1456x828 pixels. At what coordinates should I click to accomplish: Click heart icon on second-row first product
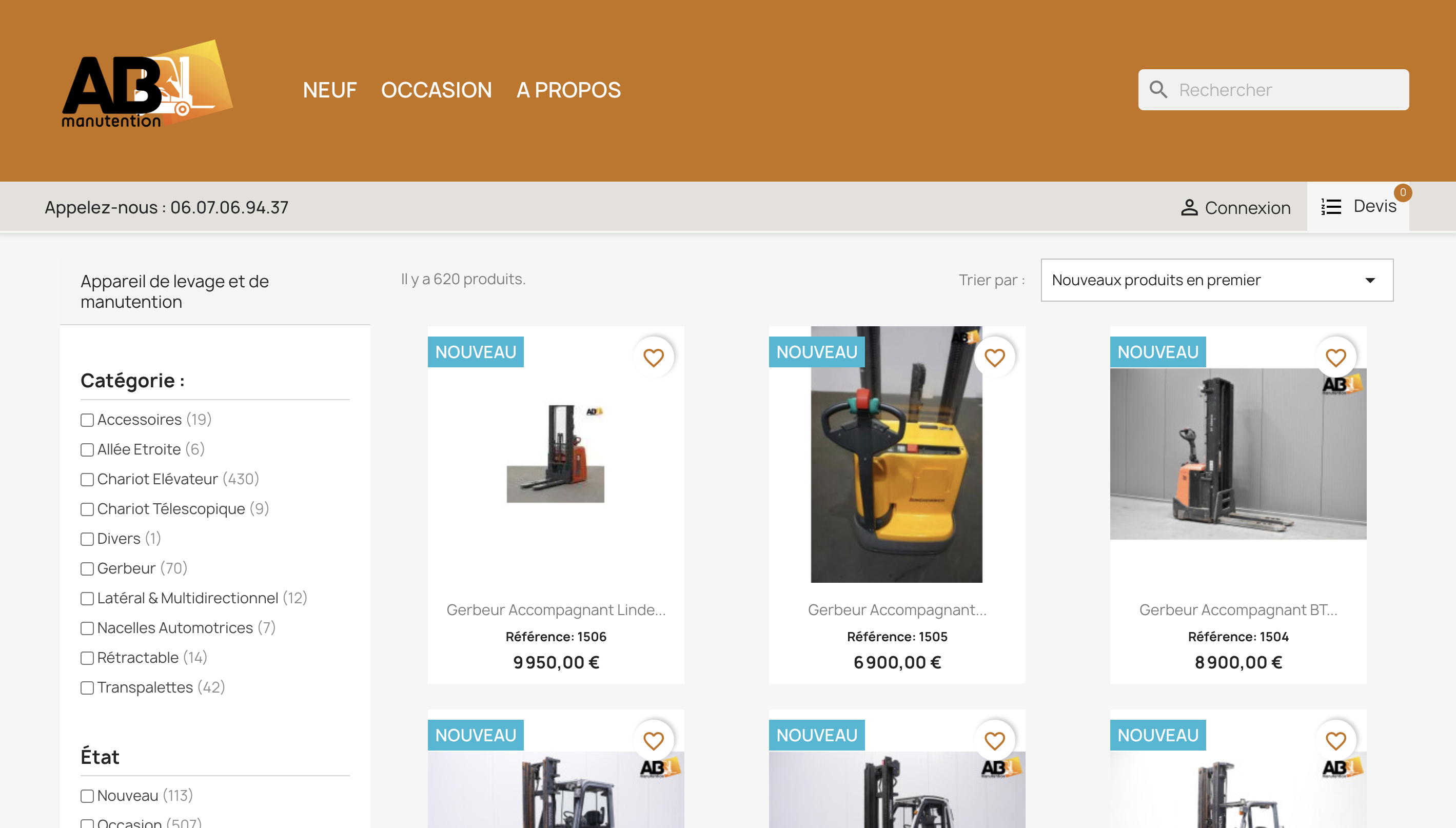coord(653,740)
